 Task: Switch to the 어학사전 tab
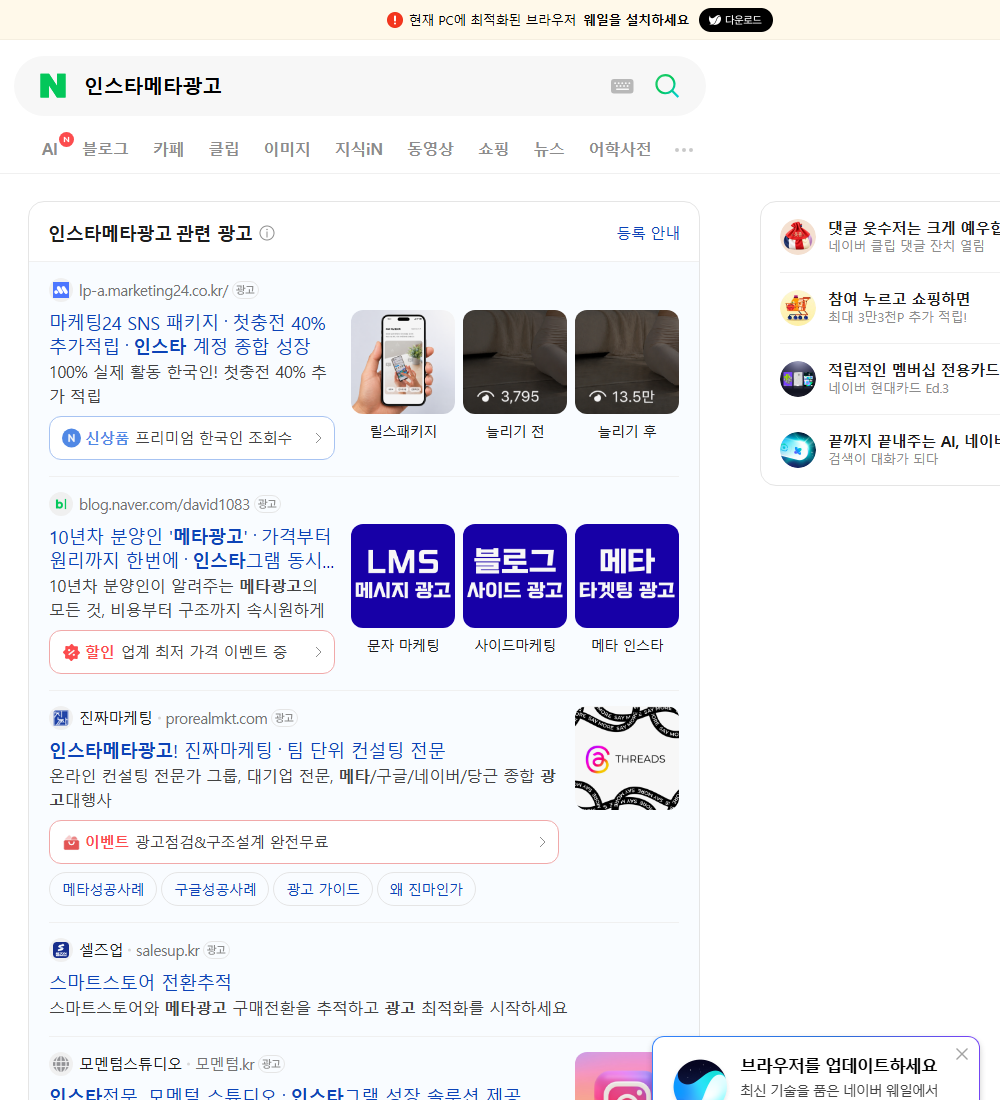click(x=620, y=149)
